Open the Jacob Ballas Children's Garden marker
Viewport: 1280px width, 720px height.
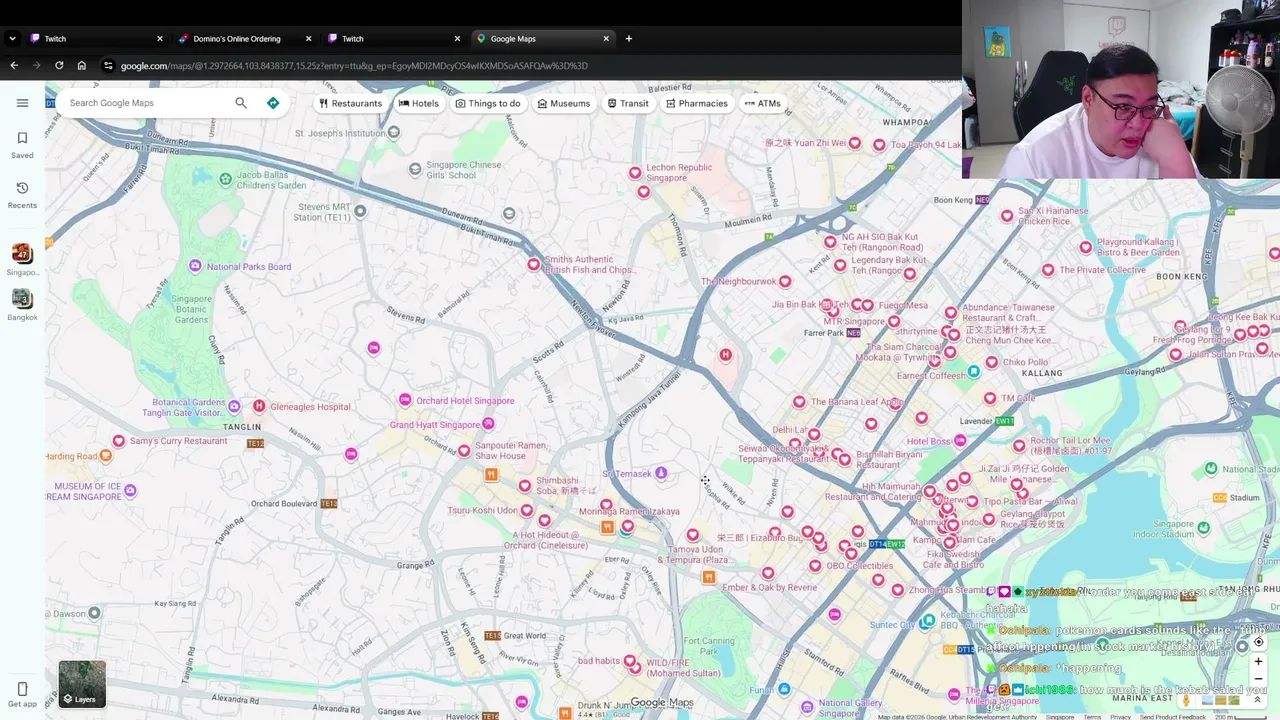(226, 179)
